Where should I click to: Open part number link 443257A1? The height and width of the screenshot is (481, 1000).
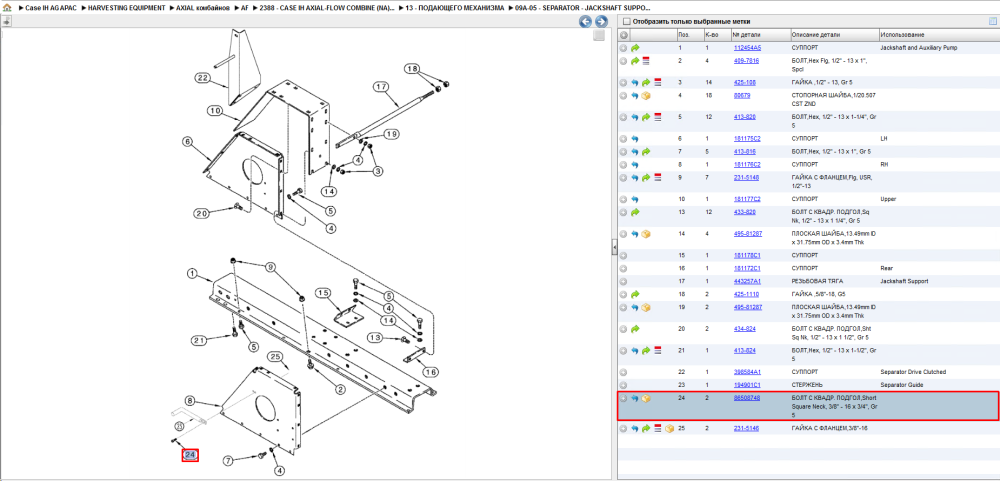click(x=747, y=281)
